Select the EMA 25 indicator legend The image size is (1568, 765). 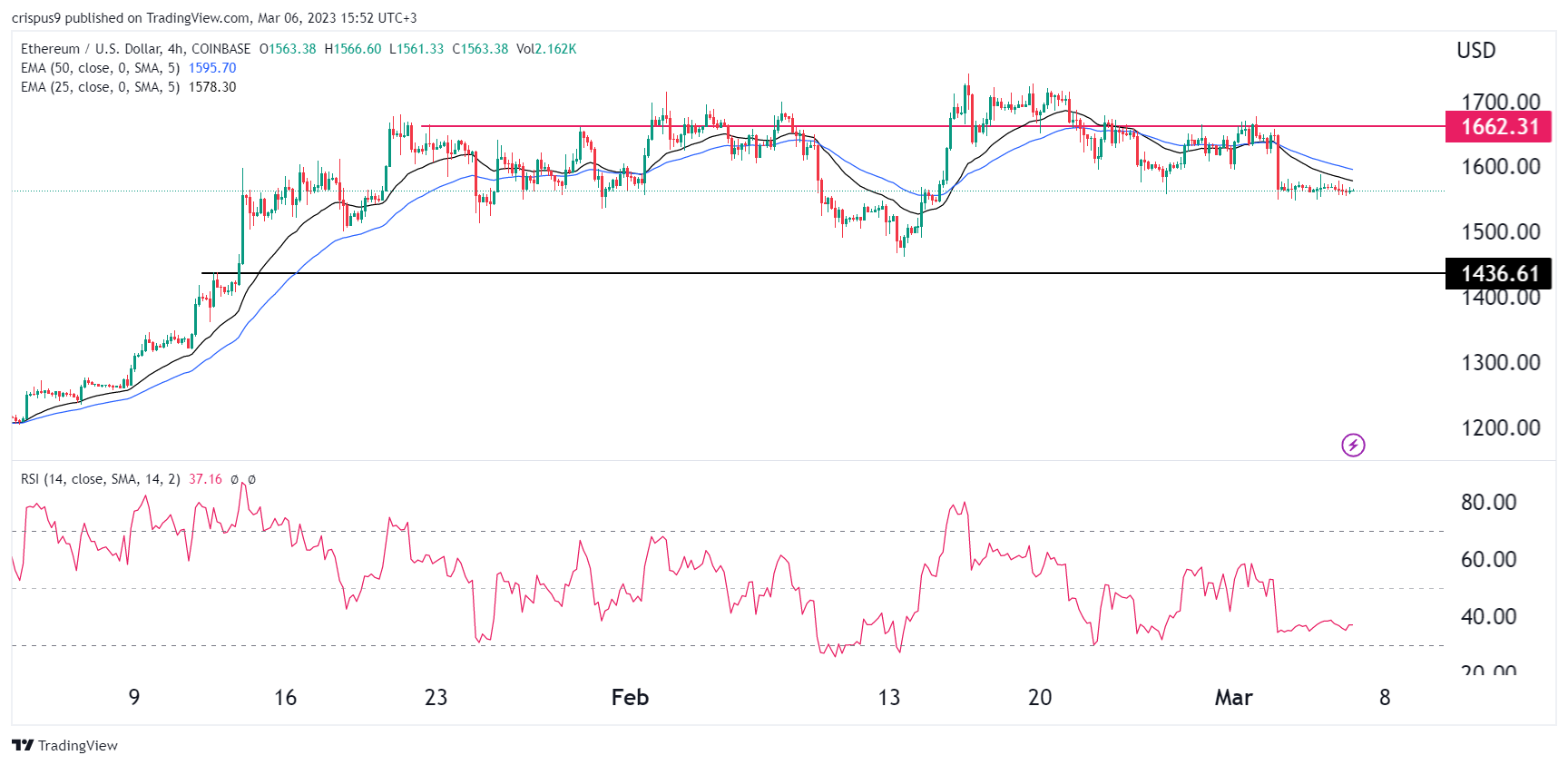100,87
